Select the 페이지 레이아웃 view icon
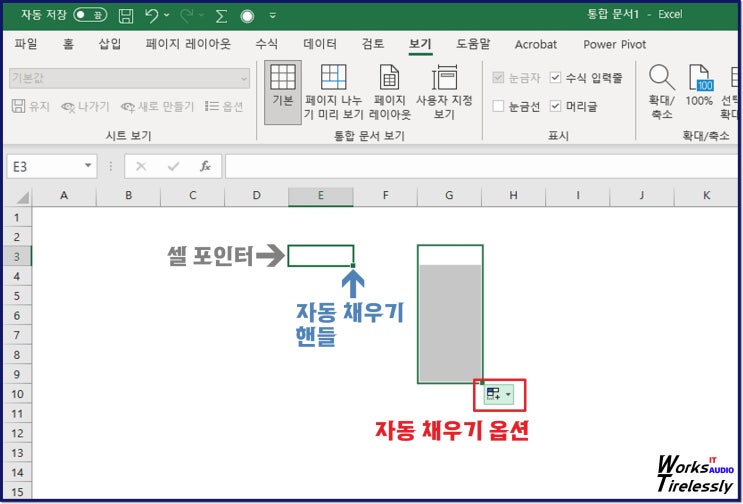The height and width of the screenshot is (504, 743). [390, 92]
